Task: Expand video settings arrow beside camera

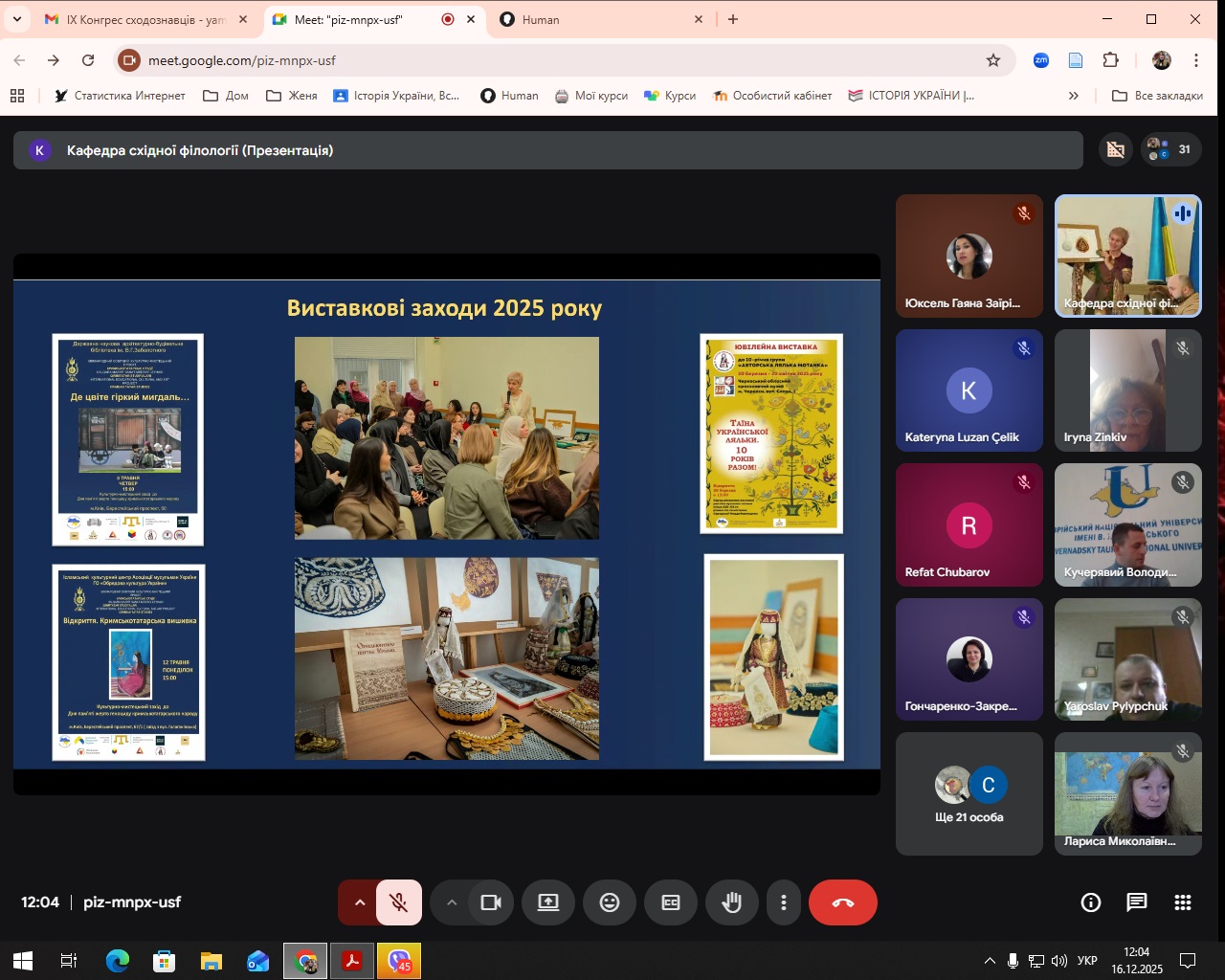Action: 452,902
